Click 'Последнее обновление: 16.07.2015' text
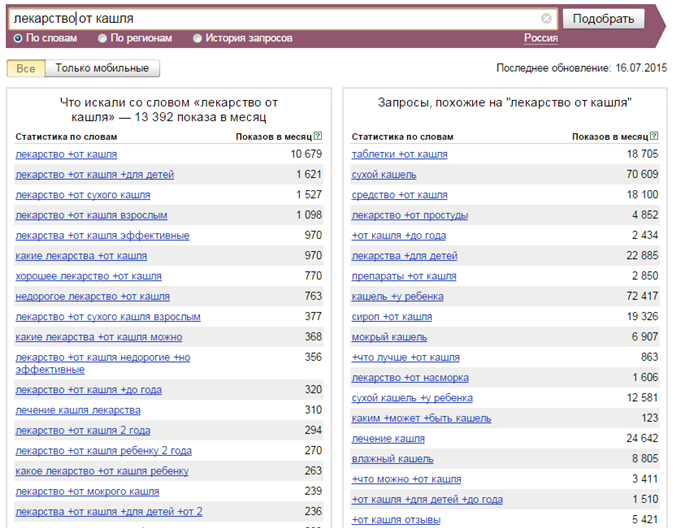The width and height of the screenshot is (680, 528). coord(582,68)
